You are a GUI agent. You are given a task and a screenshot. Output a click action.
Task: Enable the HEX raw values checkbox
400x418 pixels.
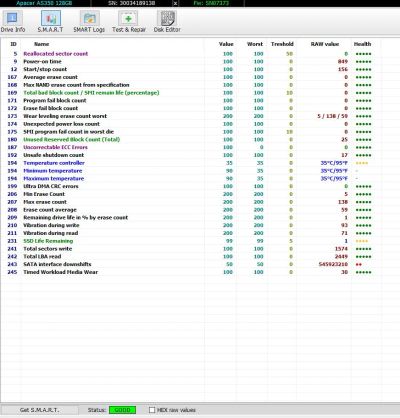152,410
